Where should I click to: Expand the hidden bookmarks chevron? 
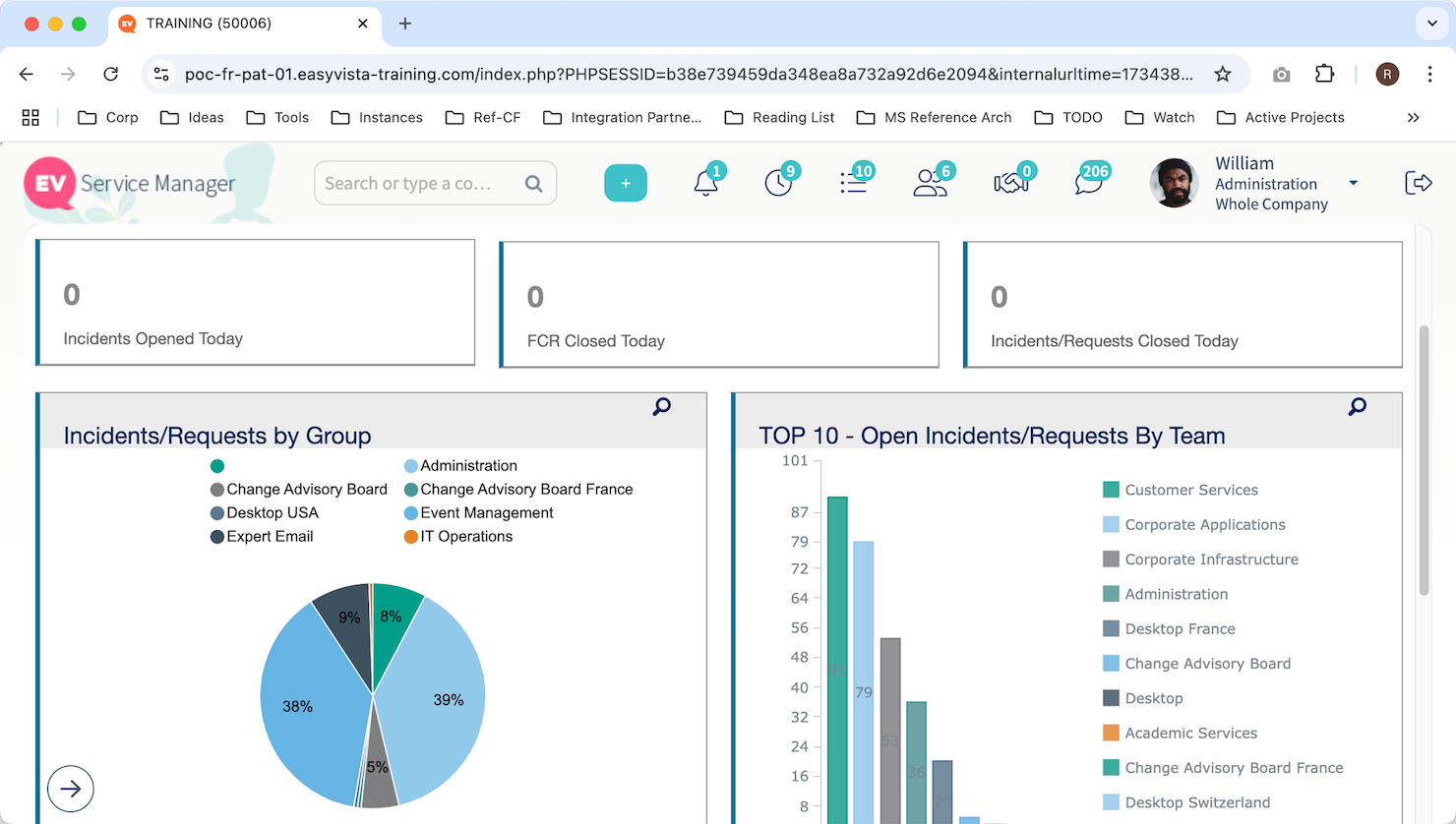tap(1414, 117)
